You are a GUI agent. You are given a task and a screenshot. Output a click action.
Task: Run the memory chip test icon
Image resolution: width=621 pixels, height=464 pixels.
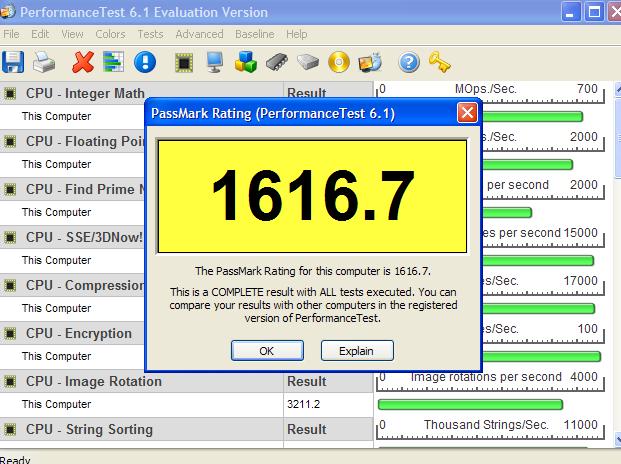277,62
